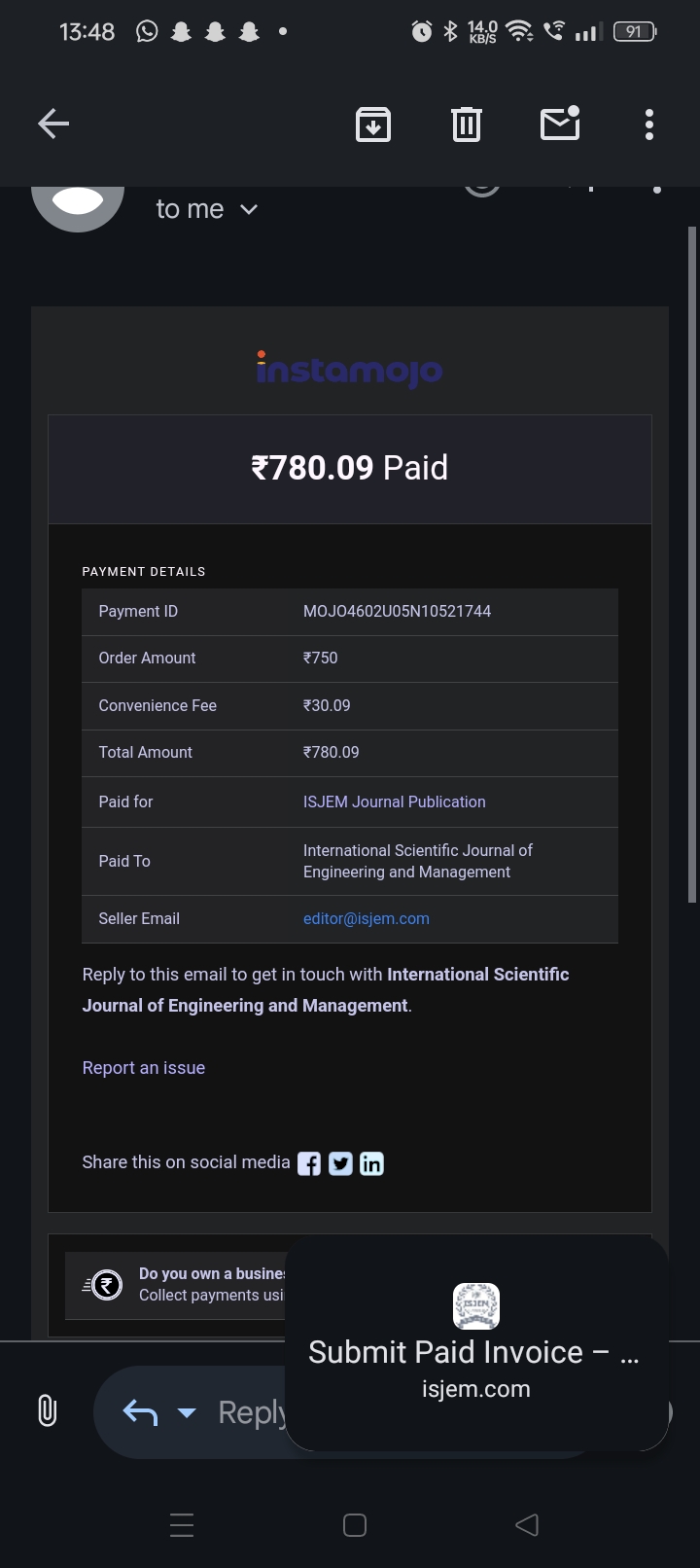Open the three-dot overflow menu
The width and height of the screenshot is (700, 1568).
pyautogui.click(x=649, y=125)
